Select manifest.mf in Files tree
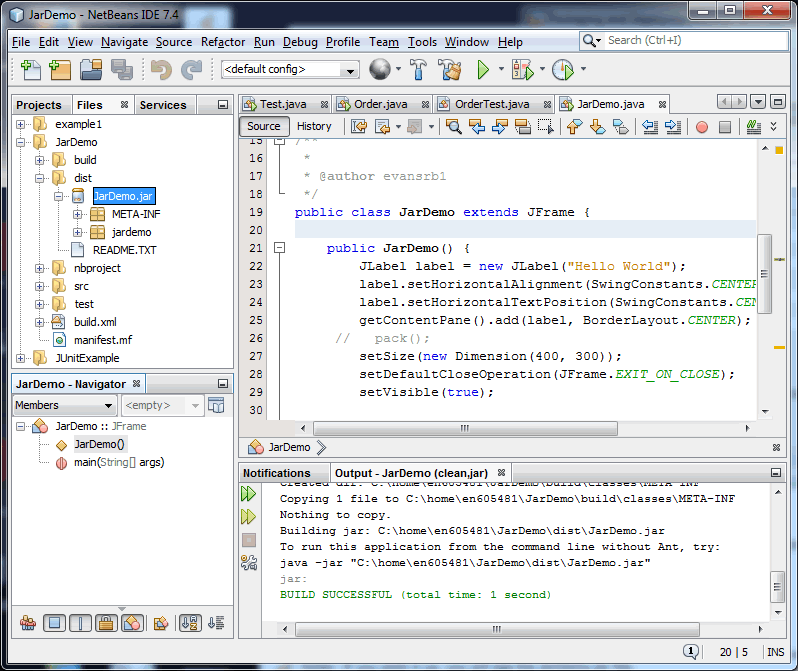 pos(103,340)
